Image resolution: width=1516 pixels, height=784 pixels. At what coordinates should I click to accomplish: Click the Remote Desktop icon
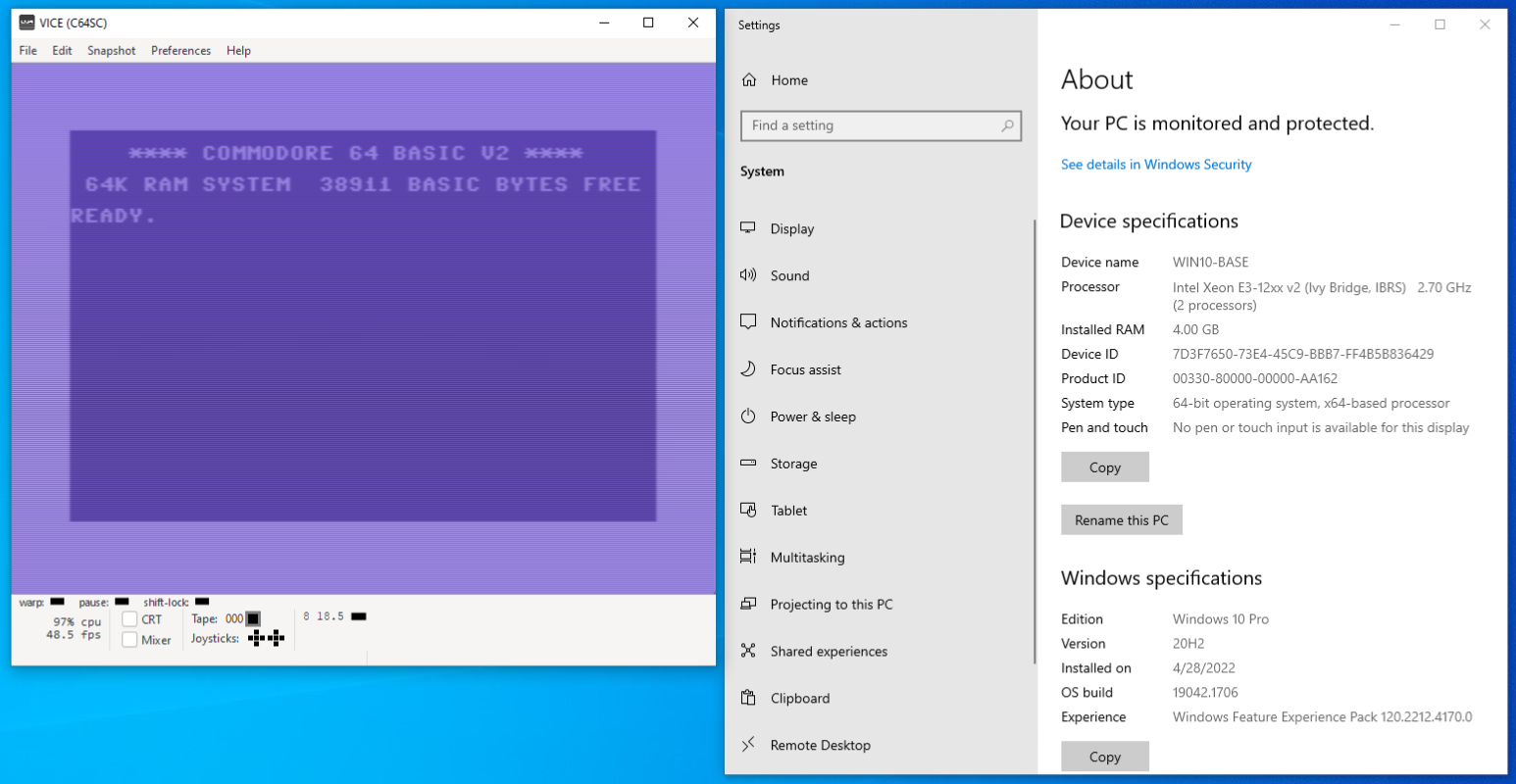[748, 745]
